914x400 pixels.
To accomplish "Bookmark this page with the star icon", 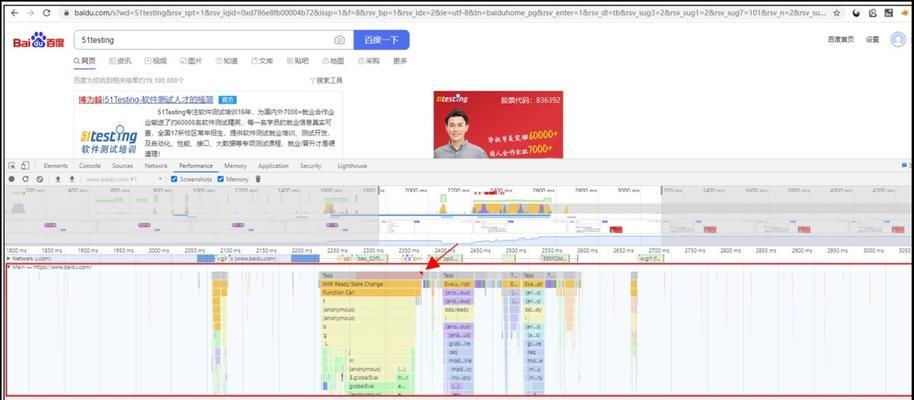I will coord(837,12).
